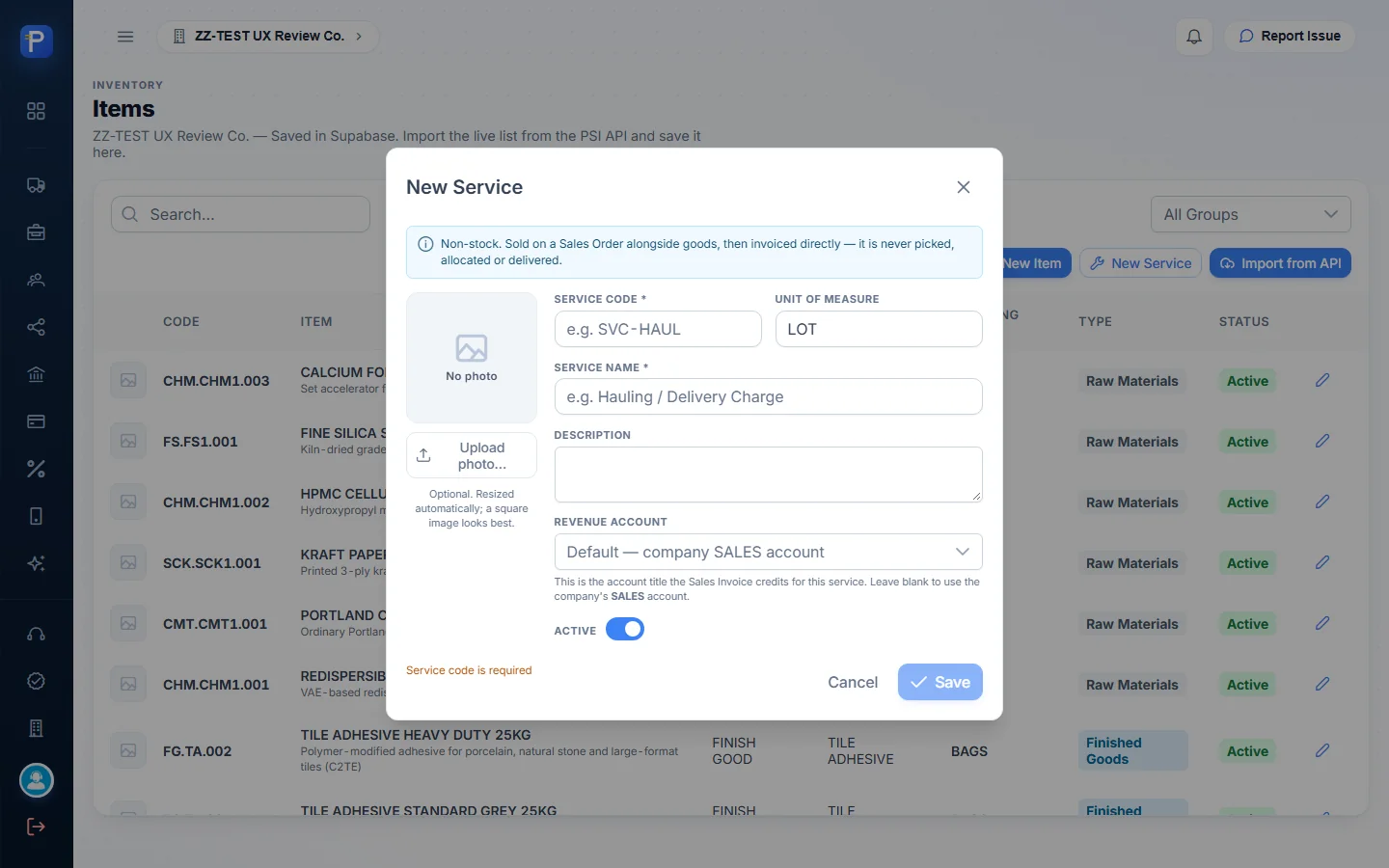Open the briefcase sidebar icon

point(36,232)
